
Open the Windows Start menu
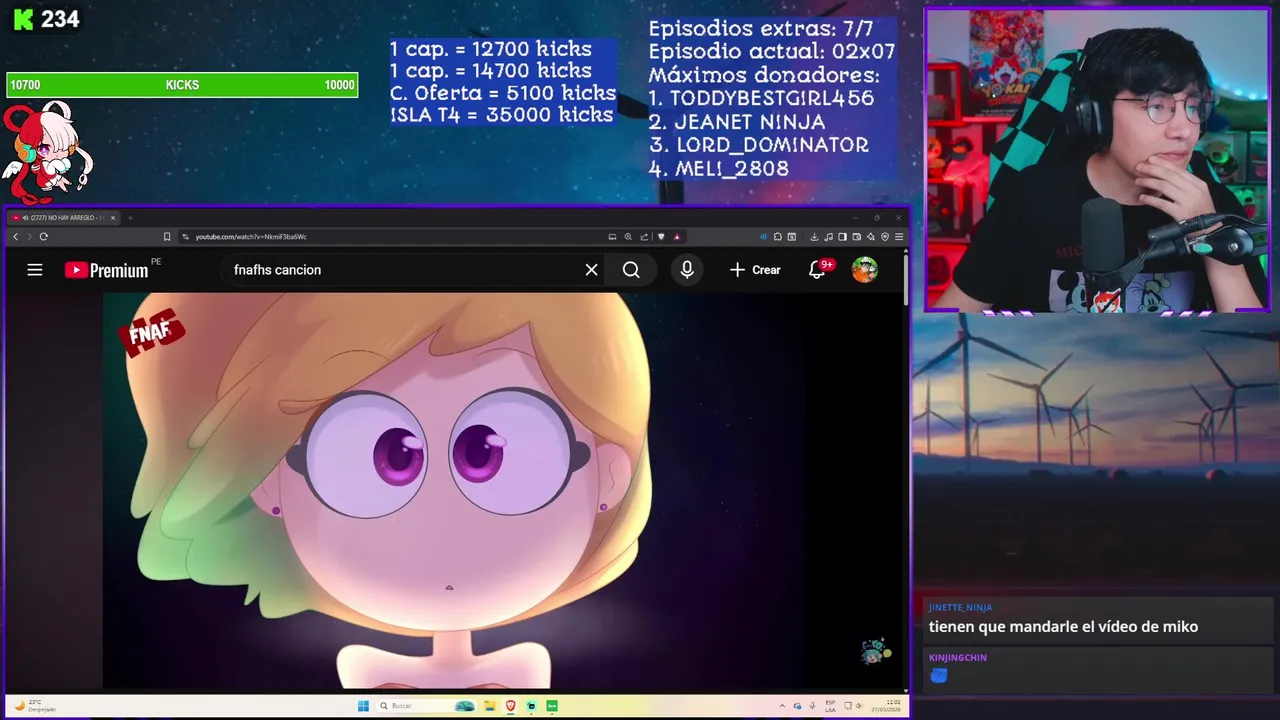point(363,706)
